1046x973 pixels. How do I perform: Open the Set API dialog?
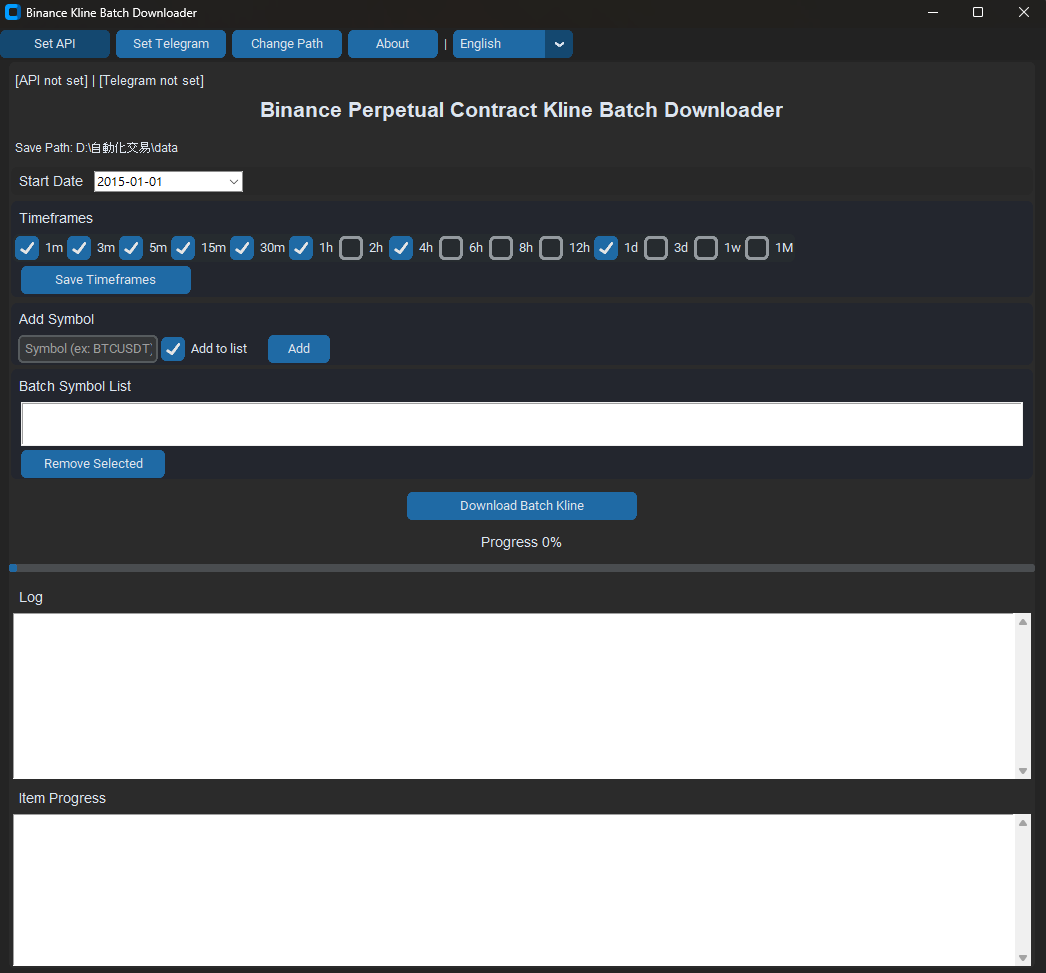(x=55, y=44)
